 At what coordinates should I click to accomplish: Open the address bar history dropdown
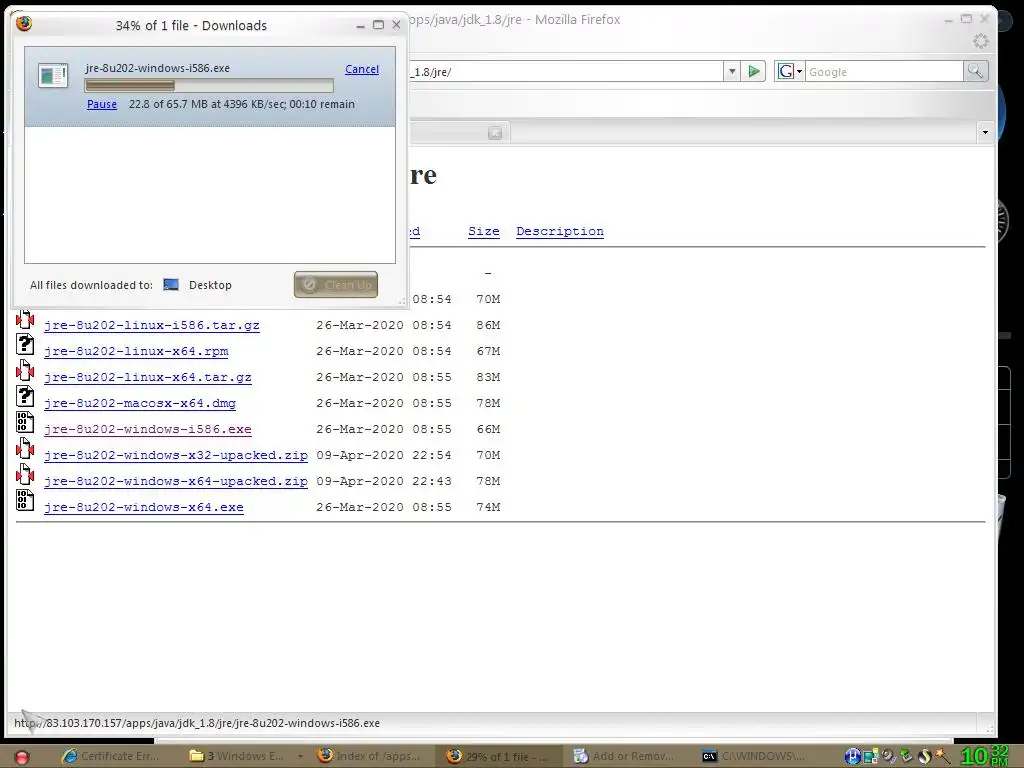point(732,71)
